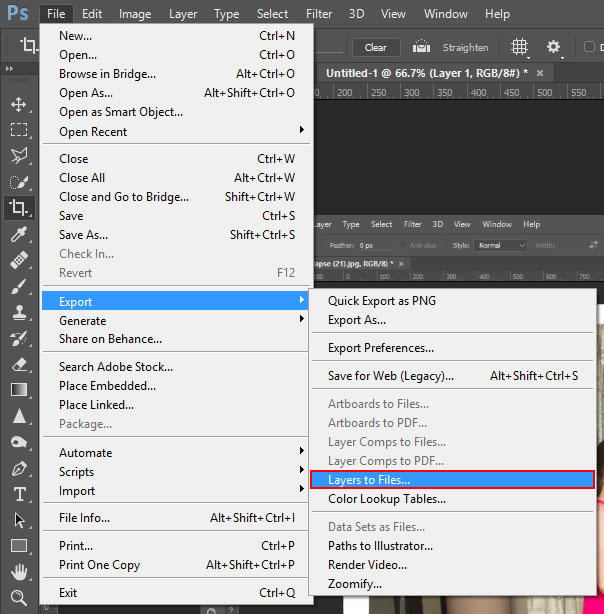This screenshot has width=604, height=614.
Task: Open the Image menu
Action: tap(135, 14)
